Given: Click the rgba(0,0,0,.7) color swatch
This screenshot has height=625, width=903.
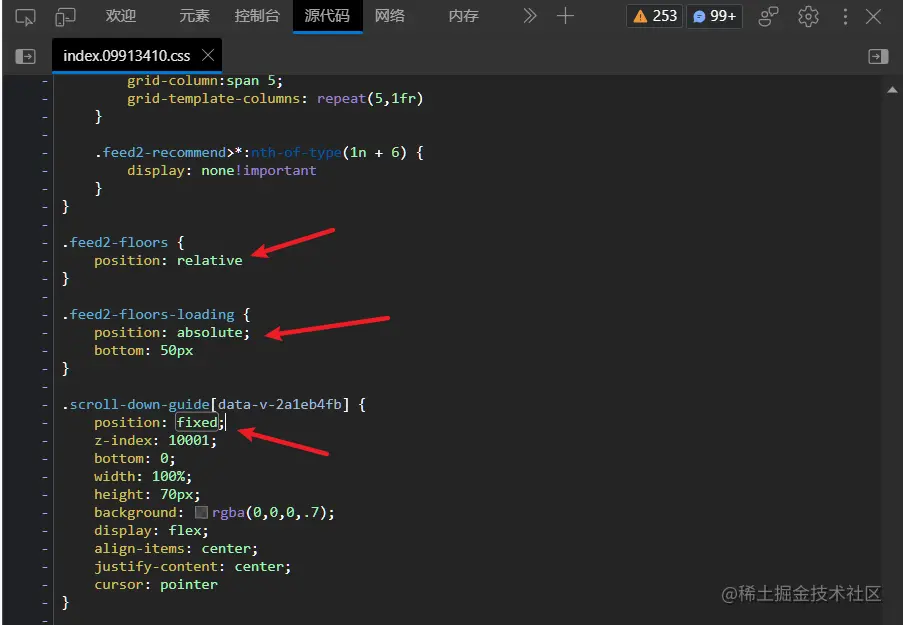Looking at the screenshot, I should point(201,512).
